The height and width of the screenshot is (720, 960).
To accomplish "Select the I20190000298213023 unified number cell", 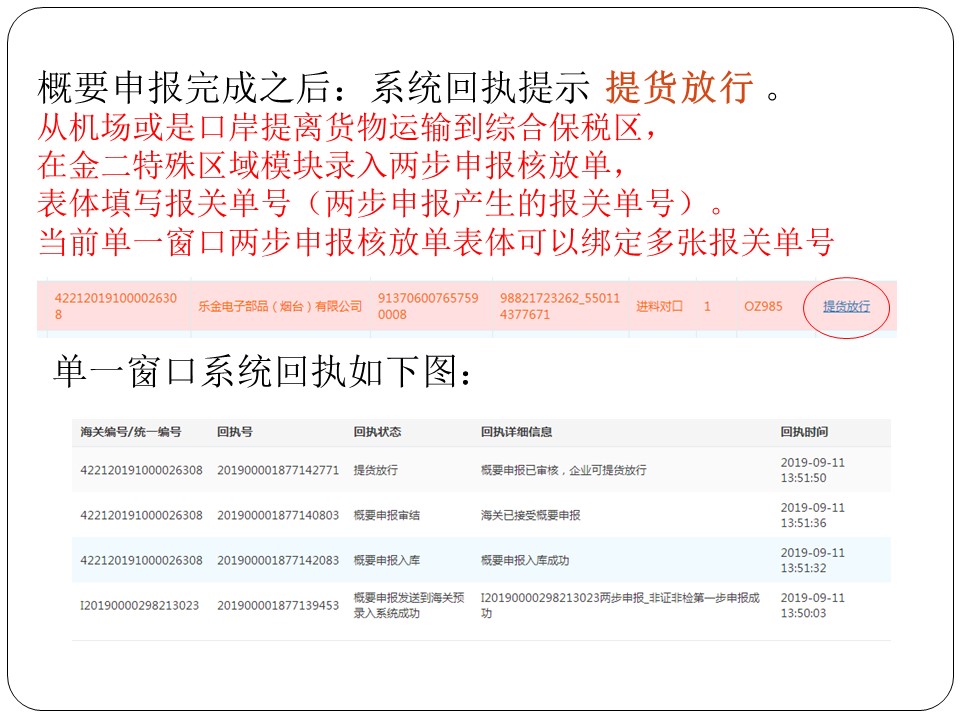I will [139, 605].
